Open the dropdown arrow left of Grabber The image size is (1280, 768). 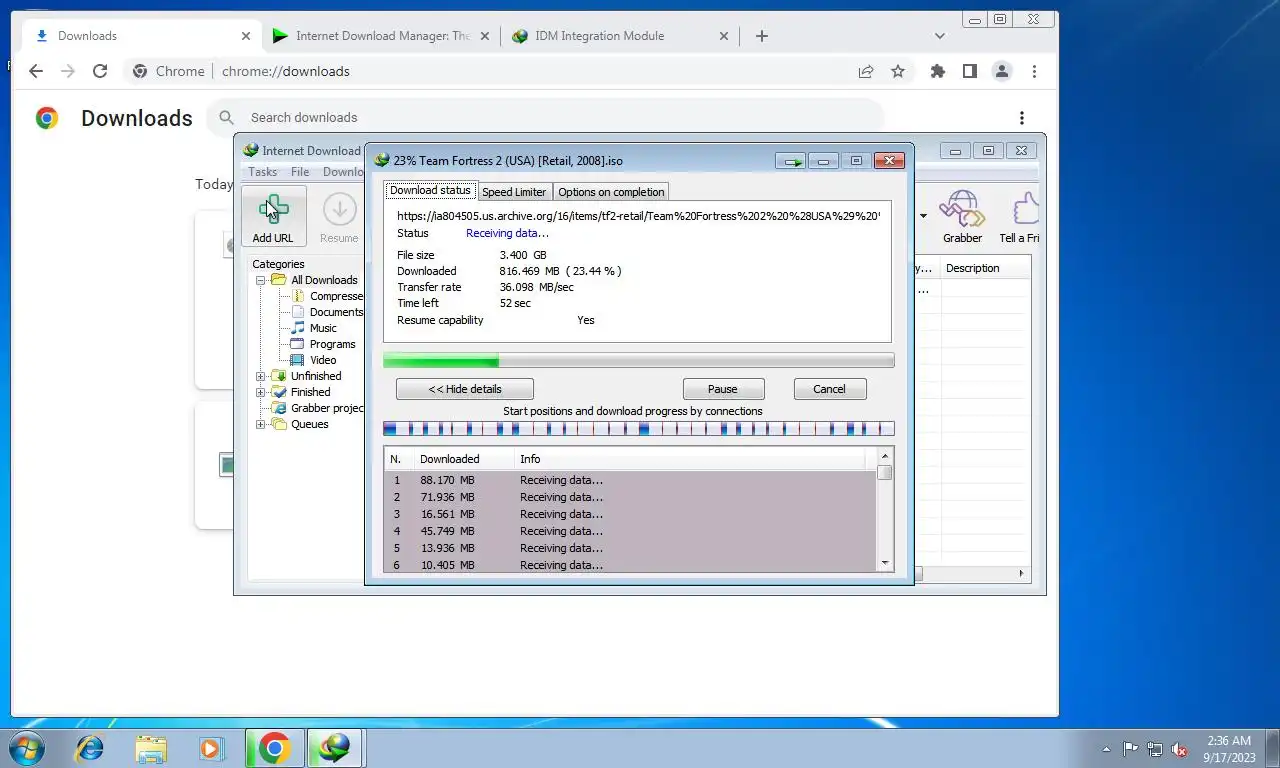coord(923,216)
